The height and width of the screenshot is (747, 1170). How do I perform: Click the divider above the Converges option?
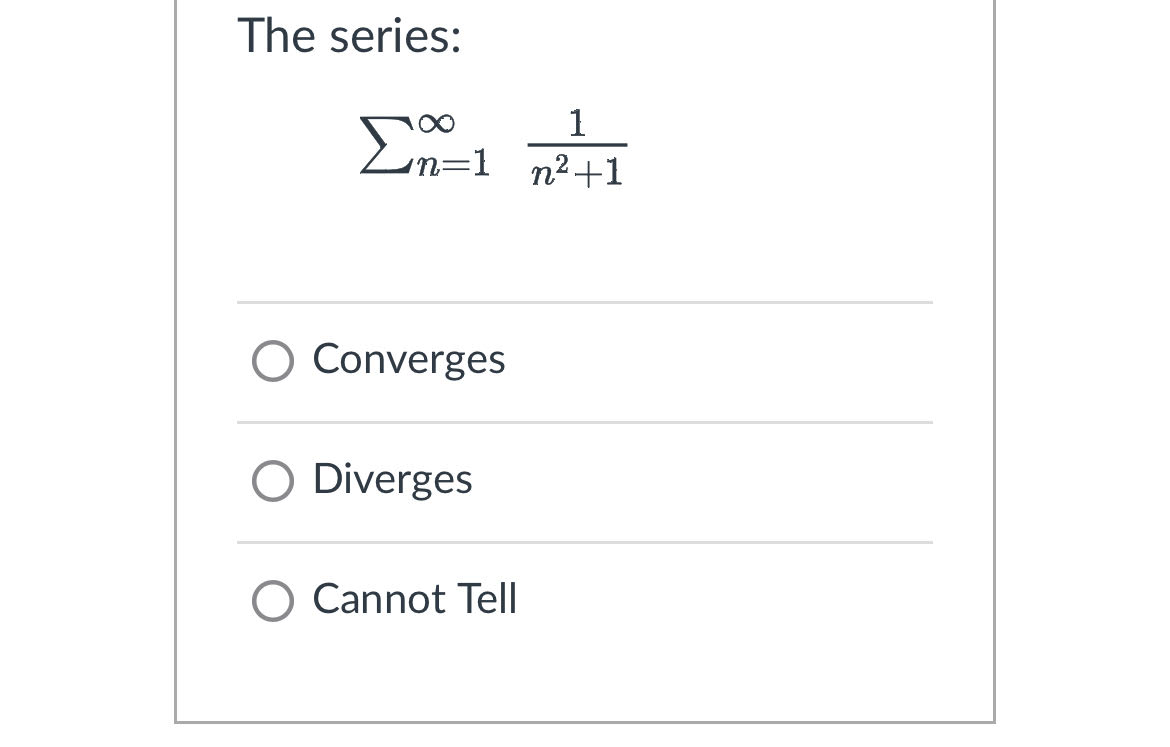point(585,301)
